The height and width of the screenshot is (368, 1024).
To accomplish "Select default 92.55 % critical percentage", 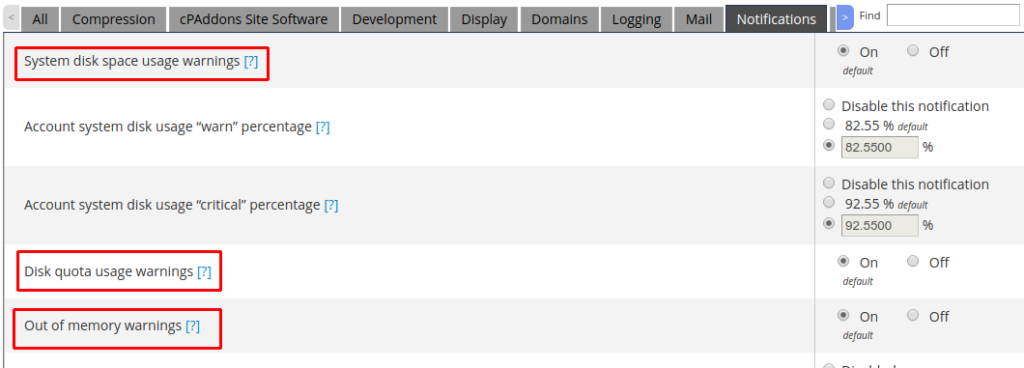I will 829,202.
